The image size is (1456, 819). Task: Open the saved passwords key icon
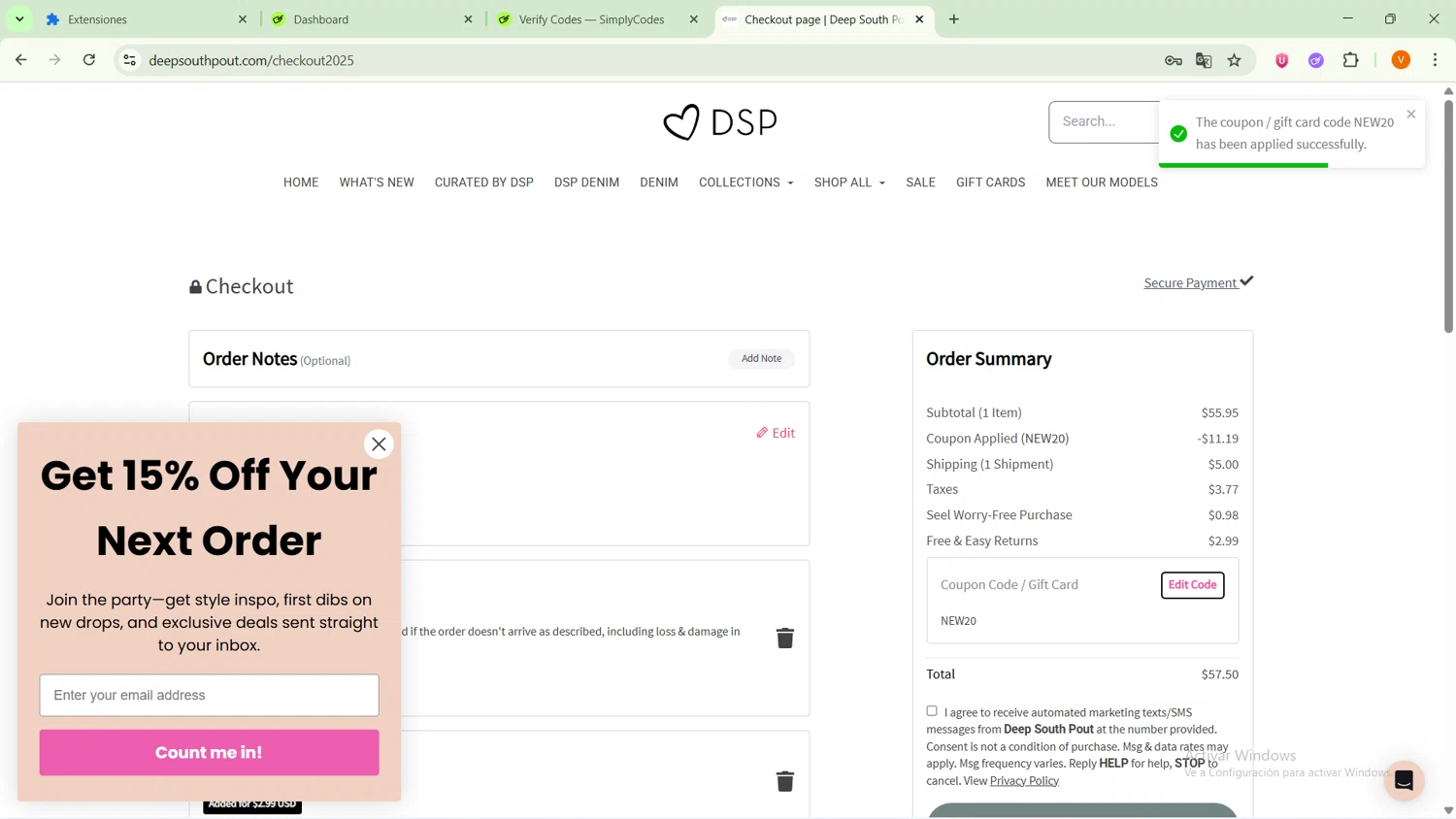coord(1174,60)
